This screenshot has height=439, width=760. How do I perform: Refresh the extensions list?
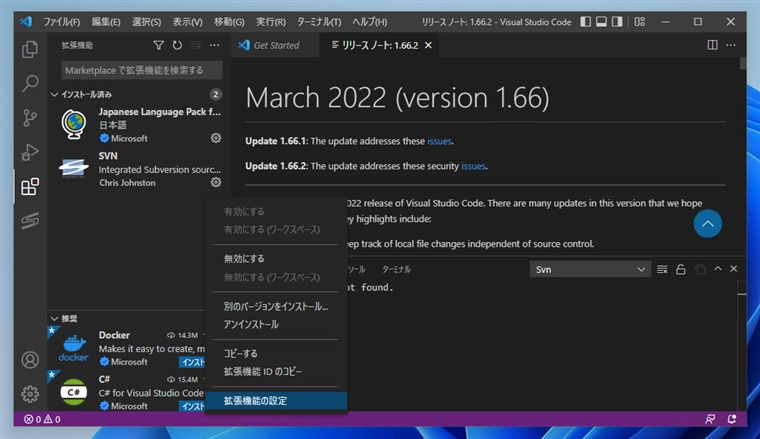click(x=177, y=45)
